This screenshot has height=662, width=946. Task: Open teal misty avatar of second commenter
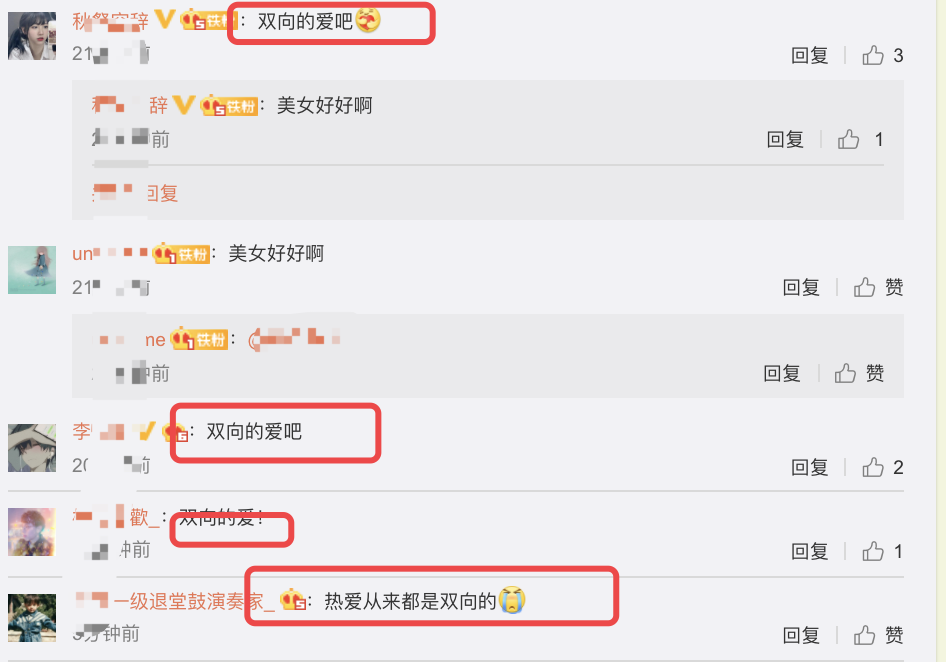(32, 270)
